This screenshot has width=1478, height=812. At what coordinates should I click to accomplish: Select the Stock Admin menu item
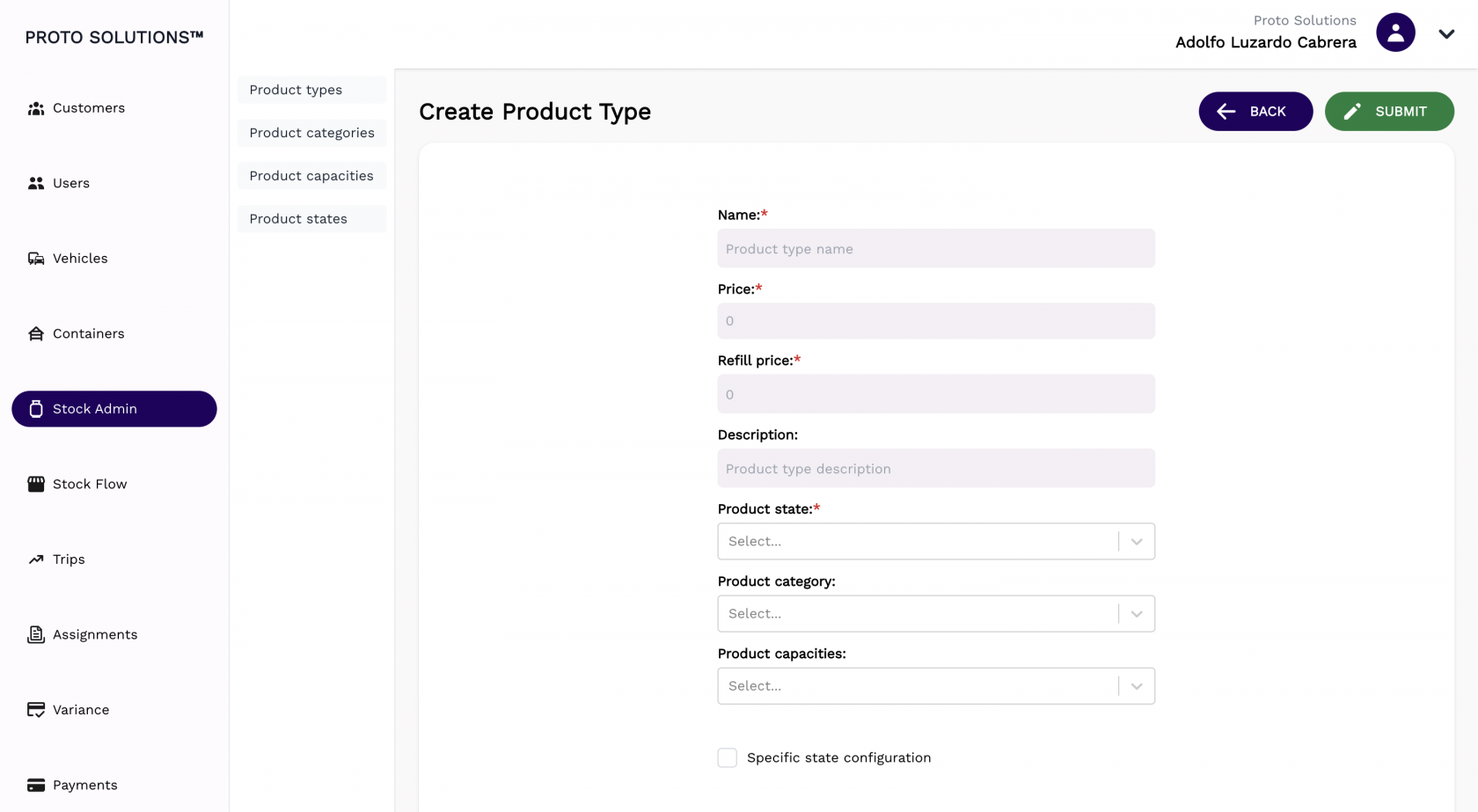point(114,409)
